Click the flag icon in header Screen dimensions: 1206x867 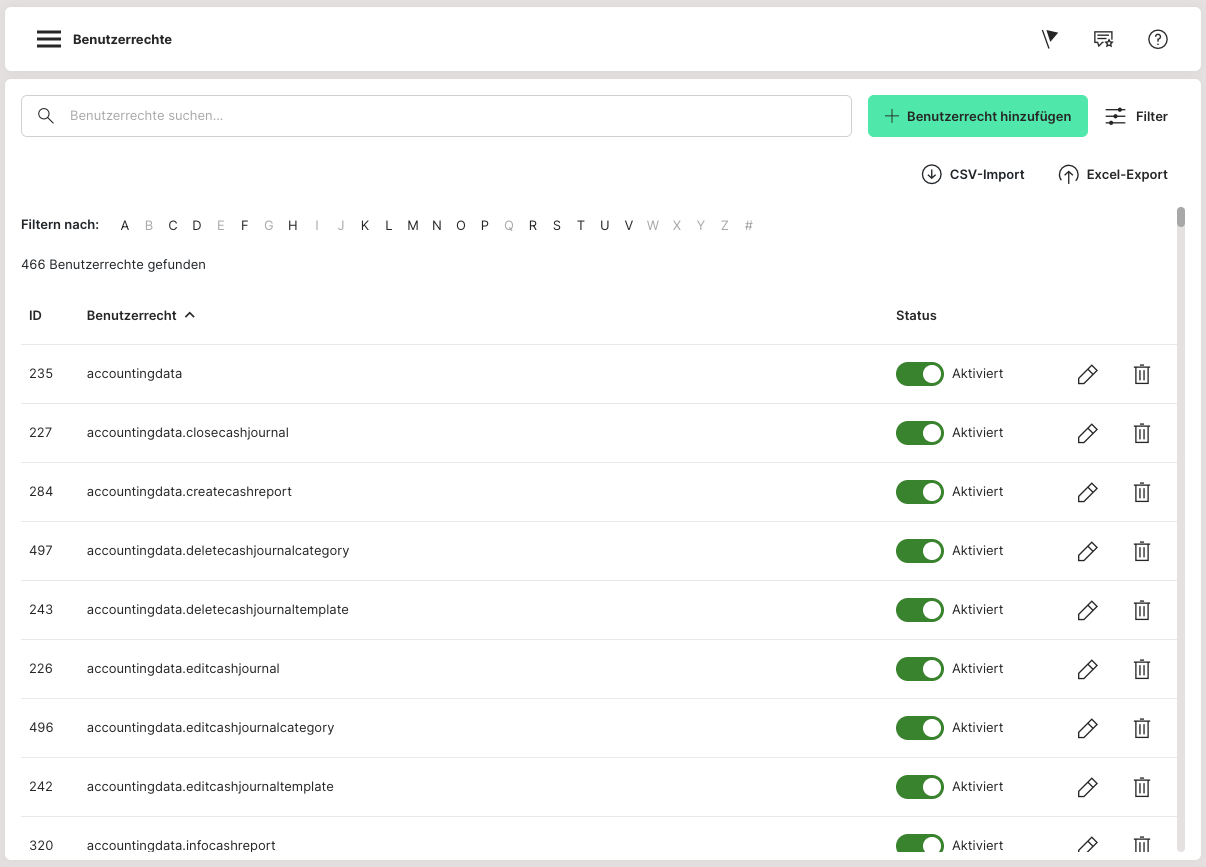(1049, 39)
